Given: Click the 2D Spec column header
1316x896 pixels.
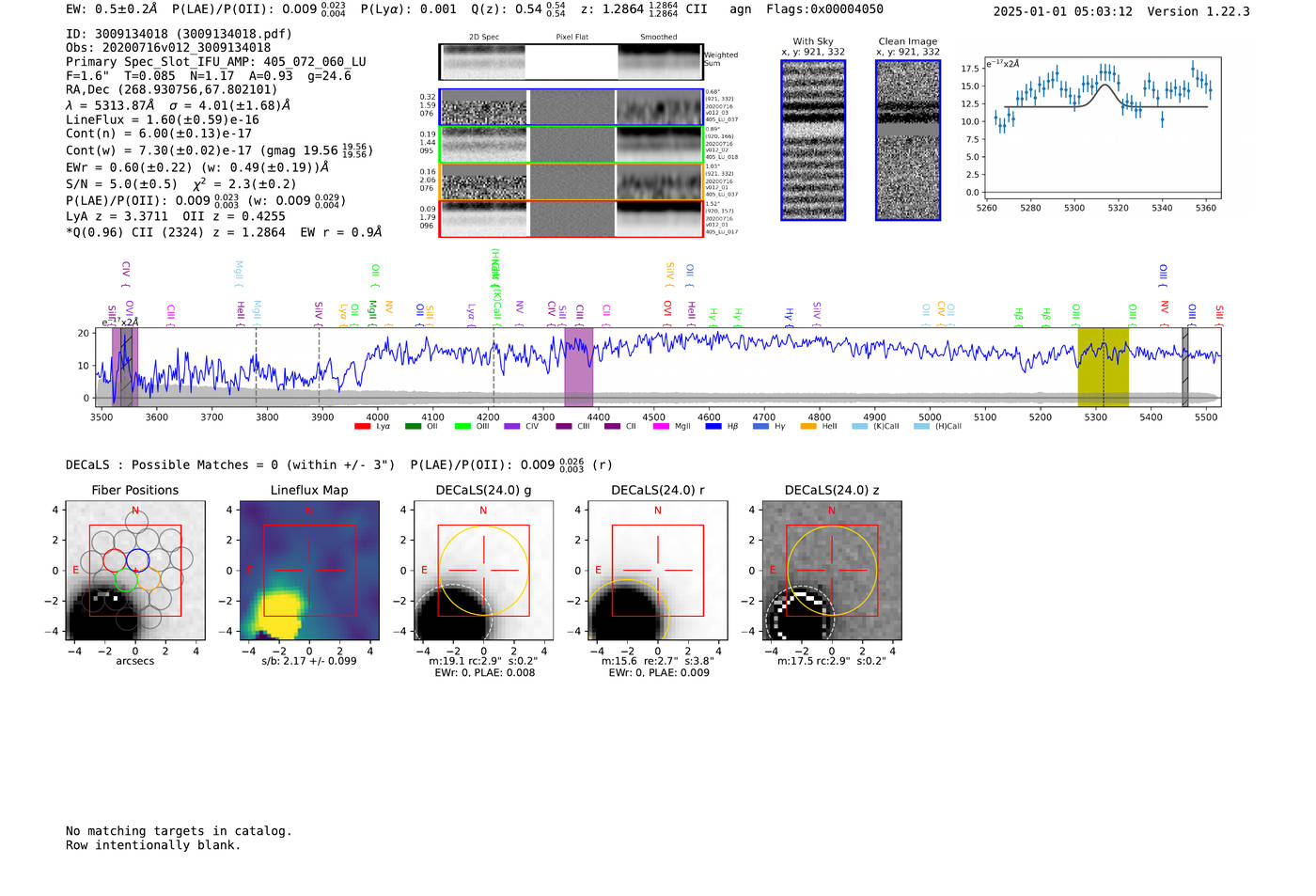Looking at the screenshot, I should pos(484,38).
